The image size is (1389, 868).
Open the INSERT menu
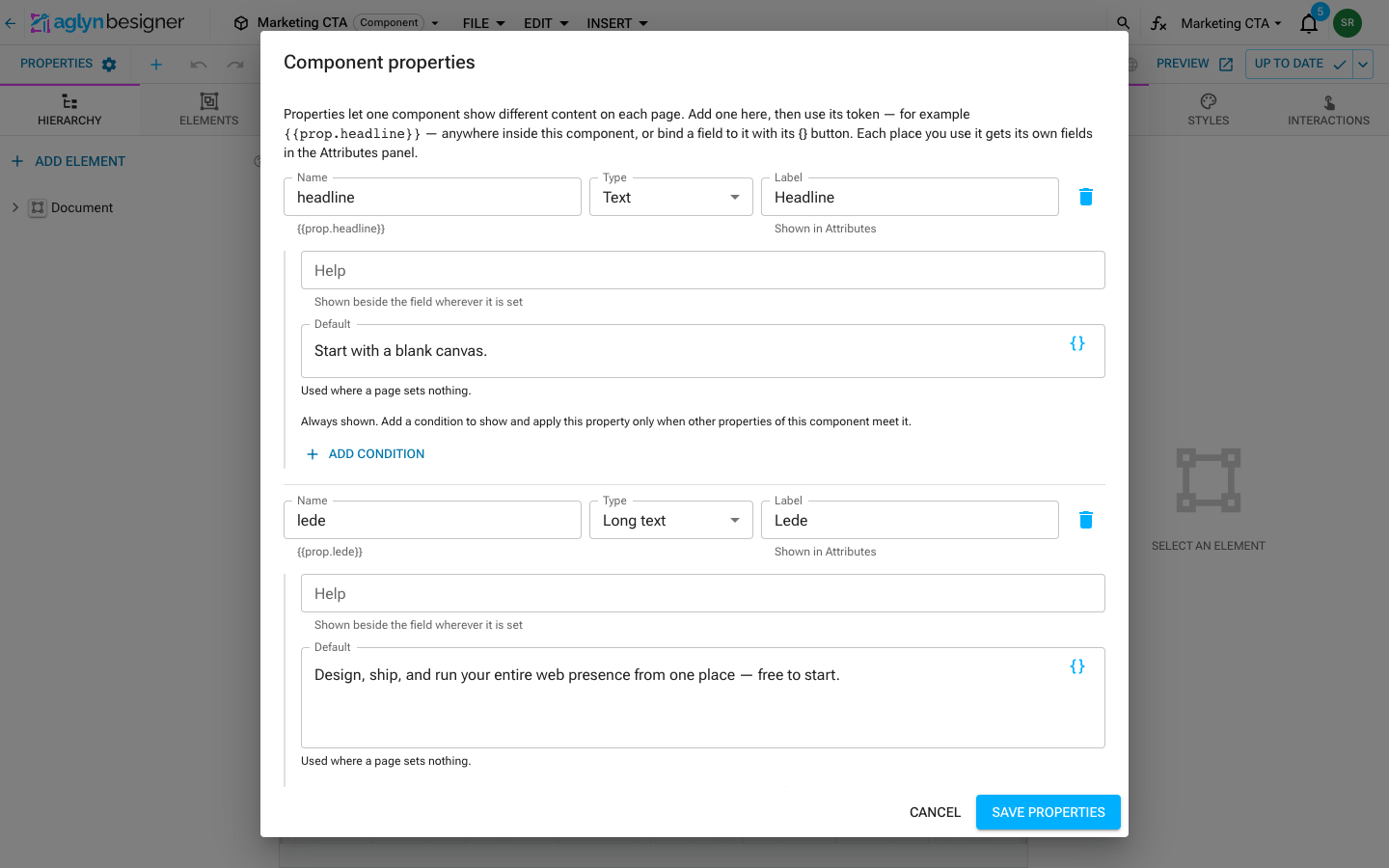[x=617, y=23]
